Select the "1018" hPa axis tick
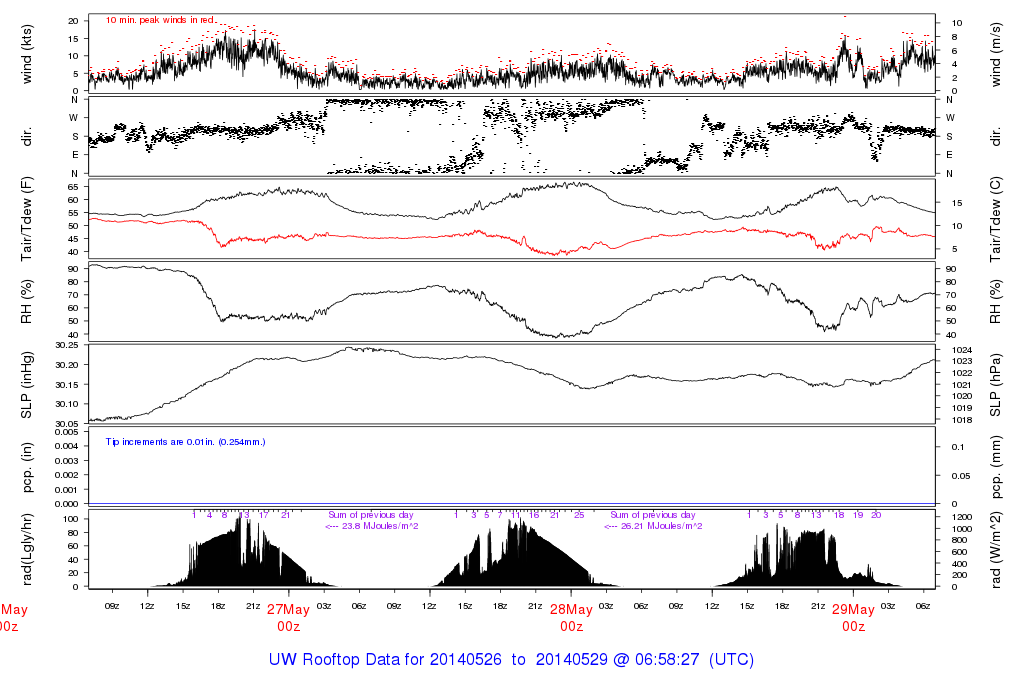Screen dimensions: 1024x700 [963, 420]
